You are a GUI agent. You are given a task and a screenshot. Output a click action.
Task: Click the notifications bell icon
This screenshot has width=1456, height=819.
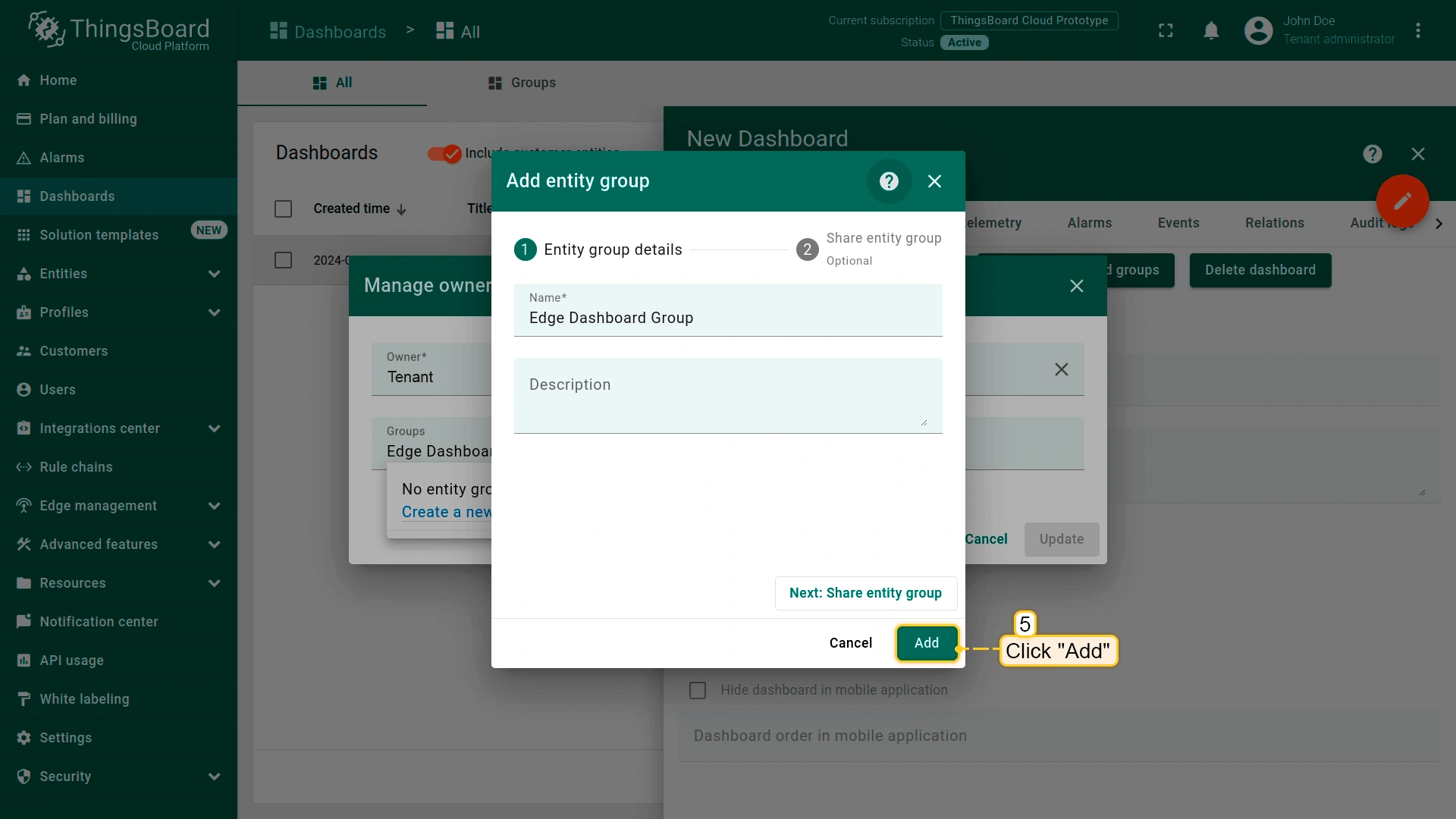[x=1211, y=31]
